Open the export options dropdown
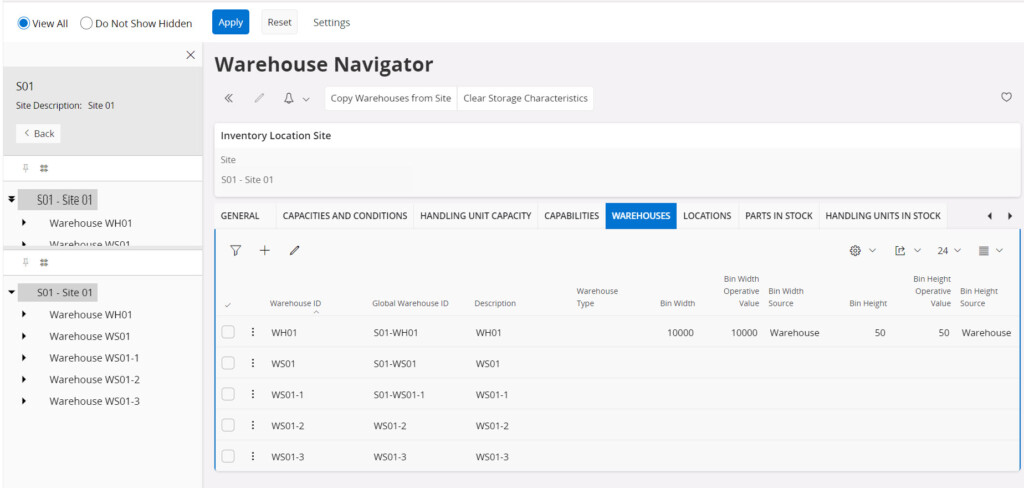 coord(906,251)
